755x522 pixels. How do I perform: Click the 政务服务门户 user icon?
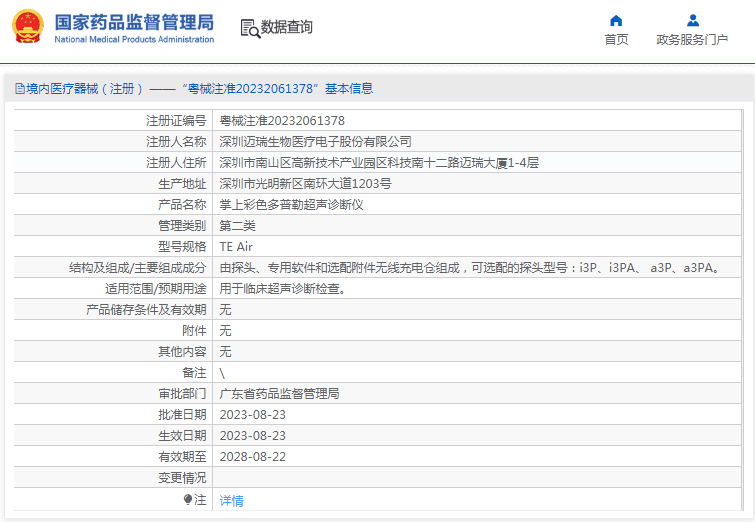point(693,20)
